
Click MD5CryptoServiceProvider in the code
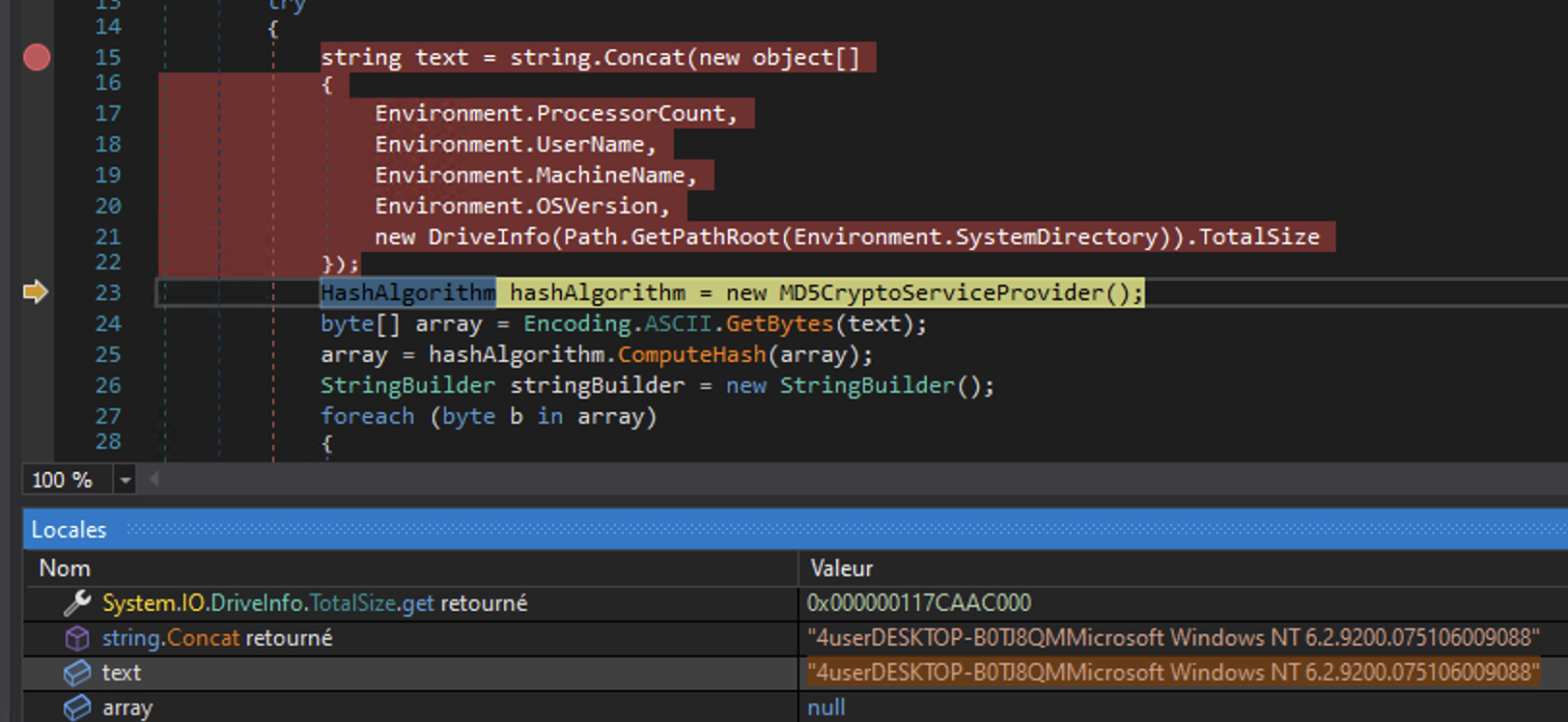click(x=940, y=292)
